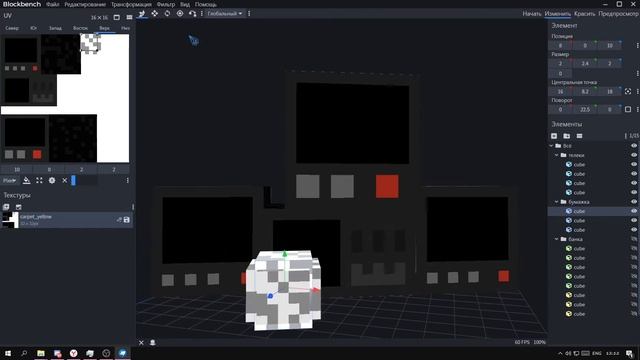Open the Трансформация menu
The image size is (640, 360).
click(x=131, y=4)
